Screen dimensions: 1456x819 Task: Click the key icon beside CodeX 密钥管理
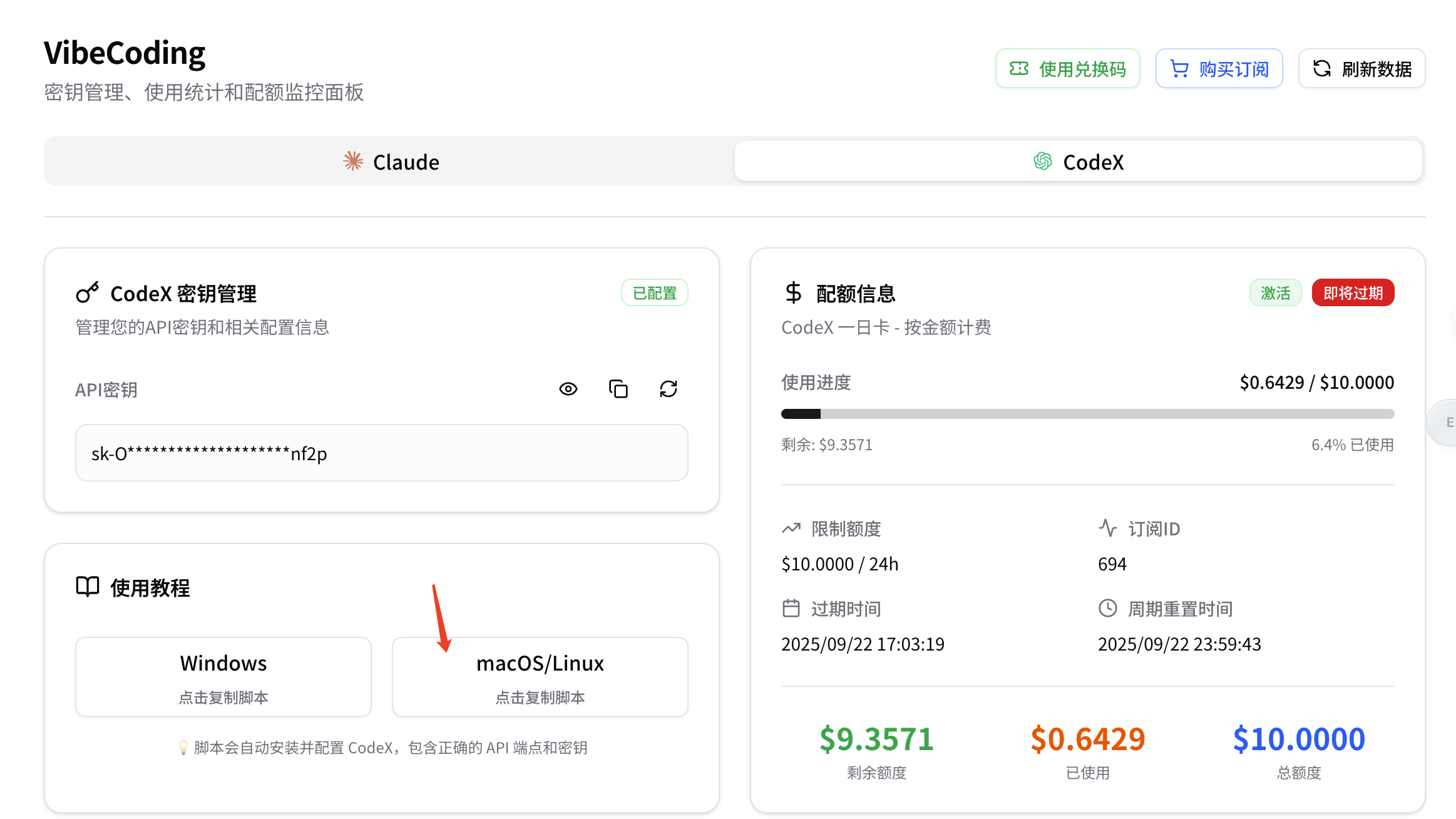coord(88,292)
